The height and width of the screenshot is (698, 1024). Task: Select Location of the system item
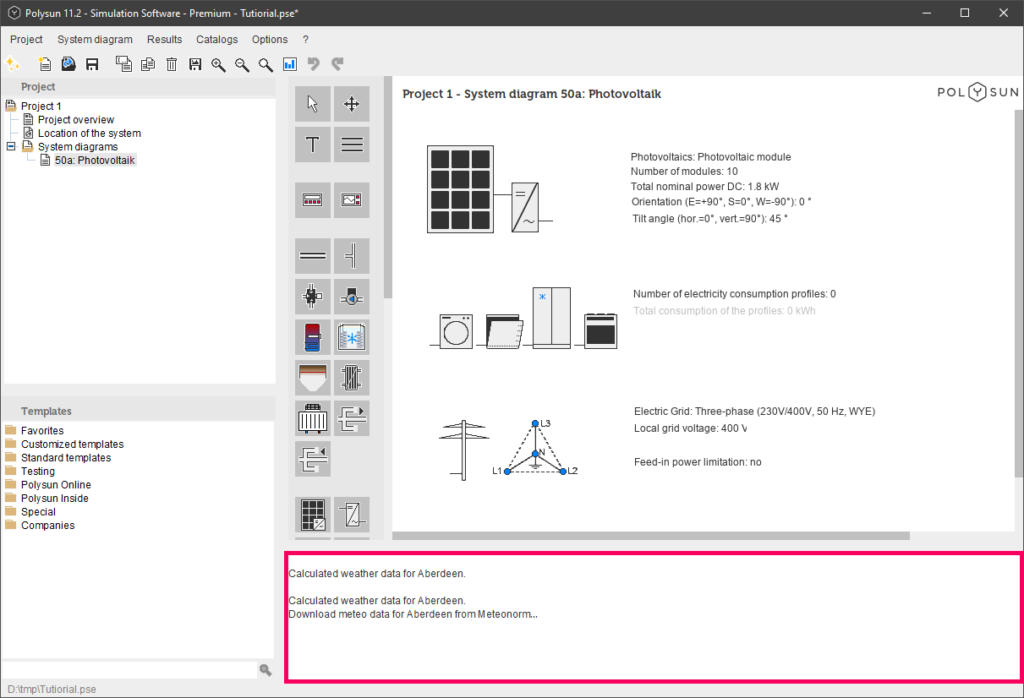pos(89,133)
